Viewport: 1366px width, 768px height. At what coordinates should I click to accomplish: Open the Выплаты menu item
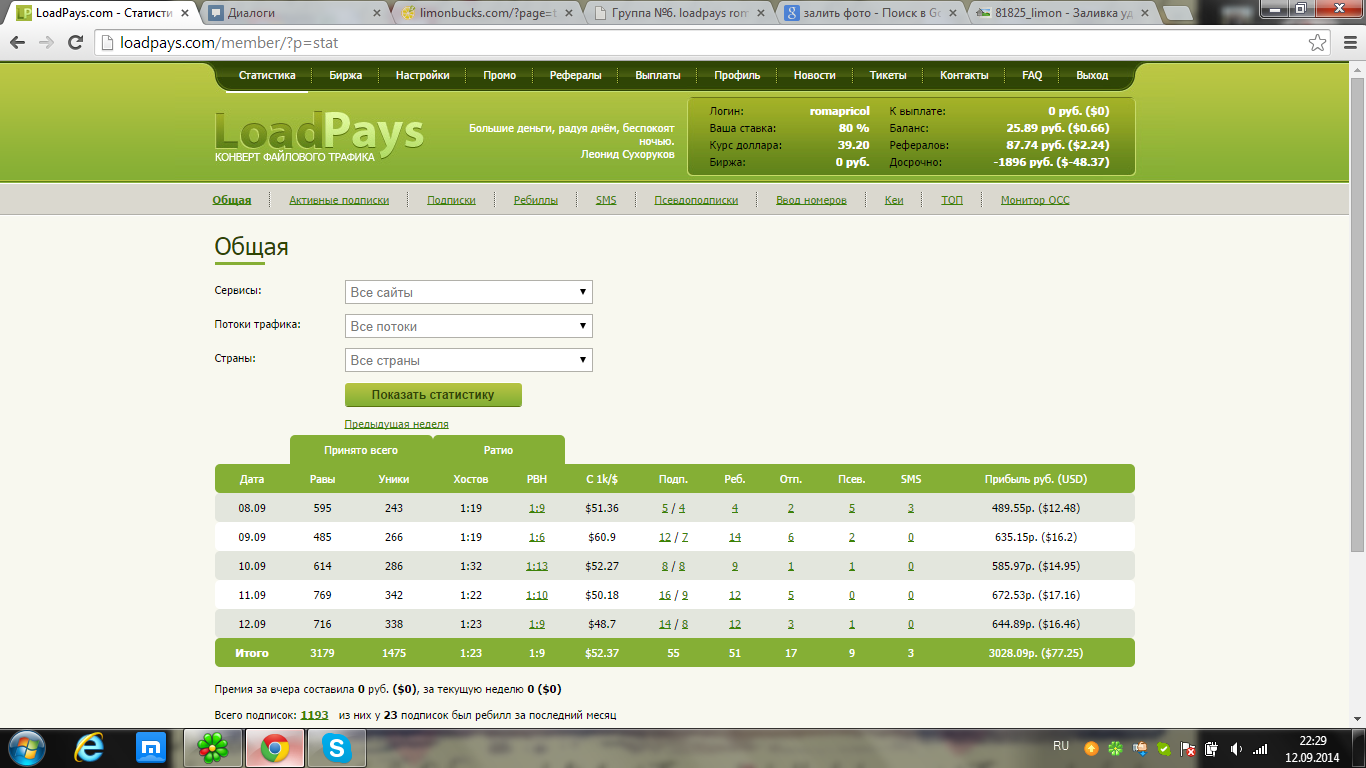657,75
